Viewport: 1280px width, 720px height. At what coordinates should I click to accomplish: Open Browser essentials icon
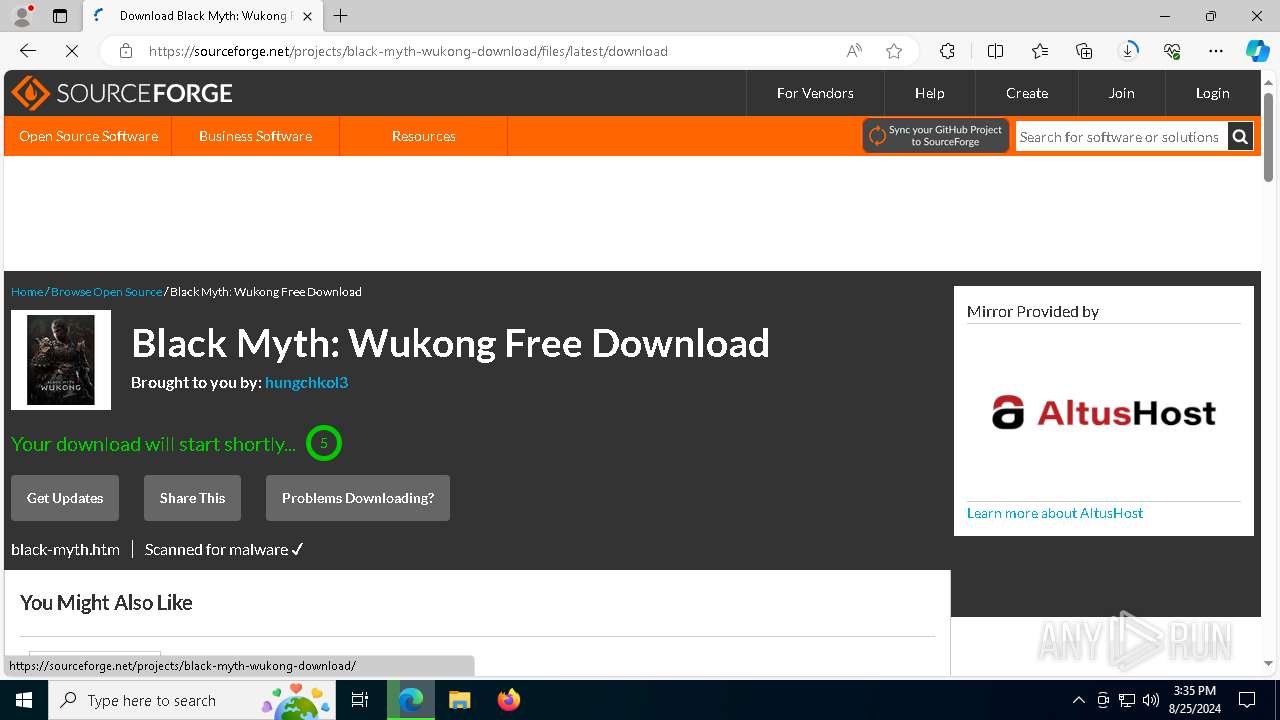(1172, 51)
